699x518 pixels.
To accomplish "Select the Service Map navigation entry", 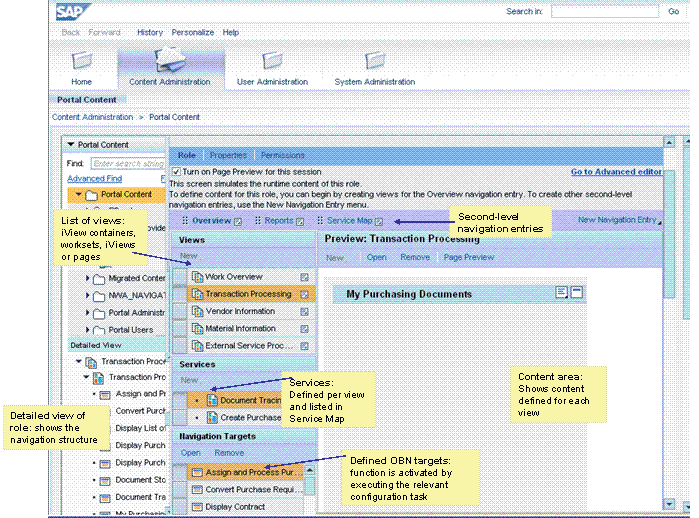I will [x=350, y=221].
